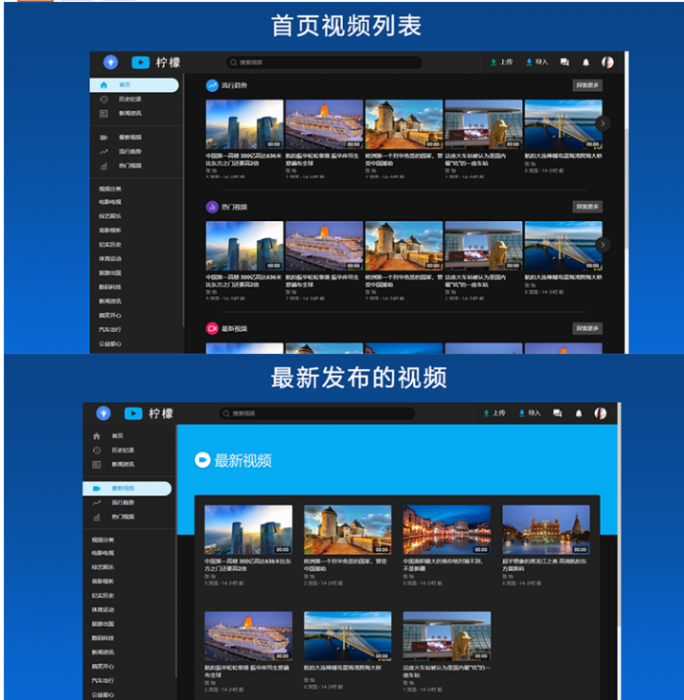
Task: Click the notification bell in the top window
Action: (586, 62)
